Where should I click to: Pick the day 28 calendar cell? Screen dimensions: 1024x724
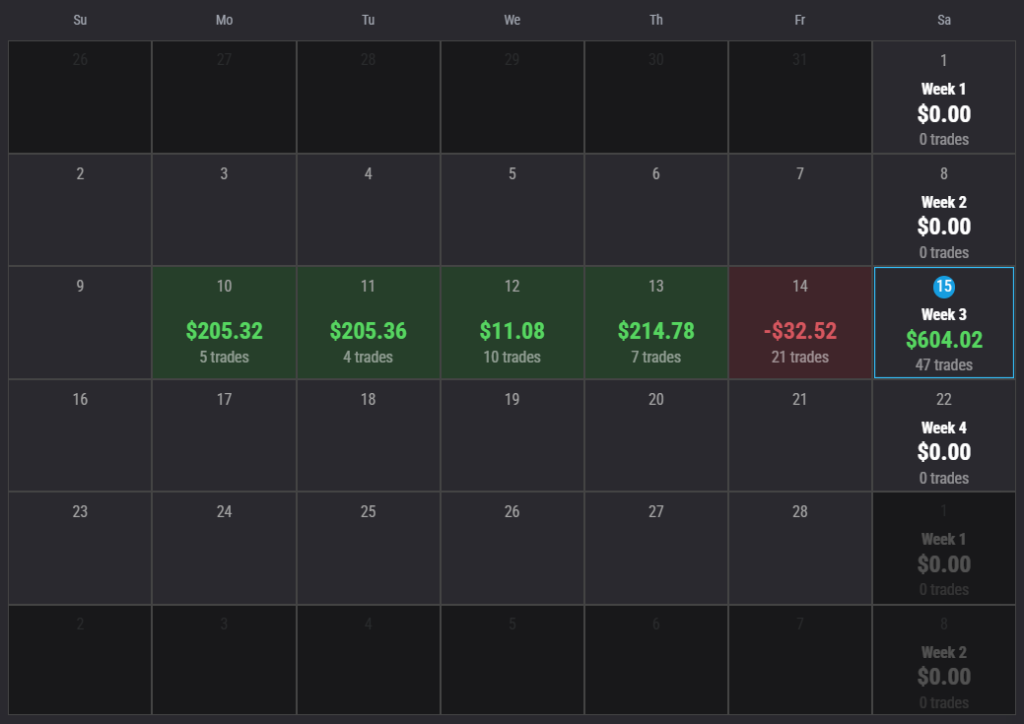[800, 548]
